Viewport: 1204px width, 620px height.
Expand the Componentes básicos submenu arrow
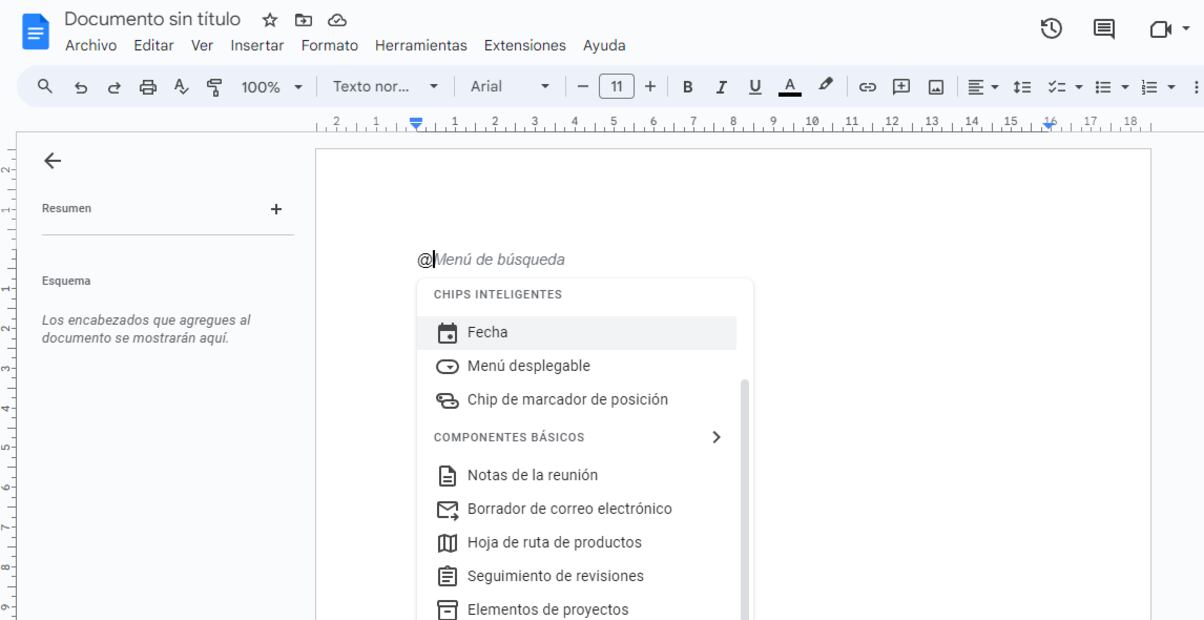coord(716,437)
